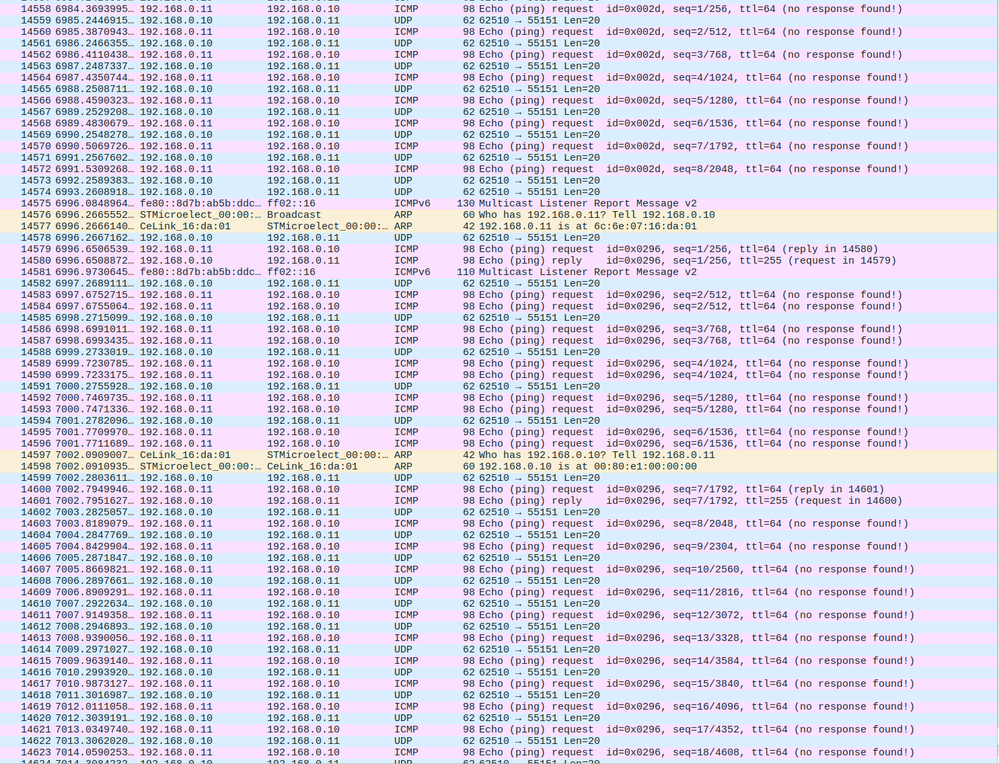
Task: Select packet 14623 with seq=18/4608
Action: tap(499, 753)
